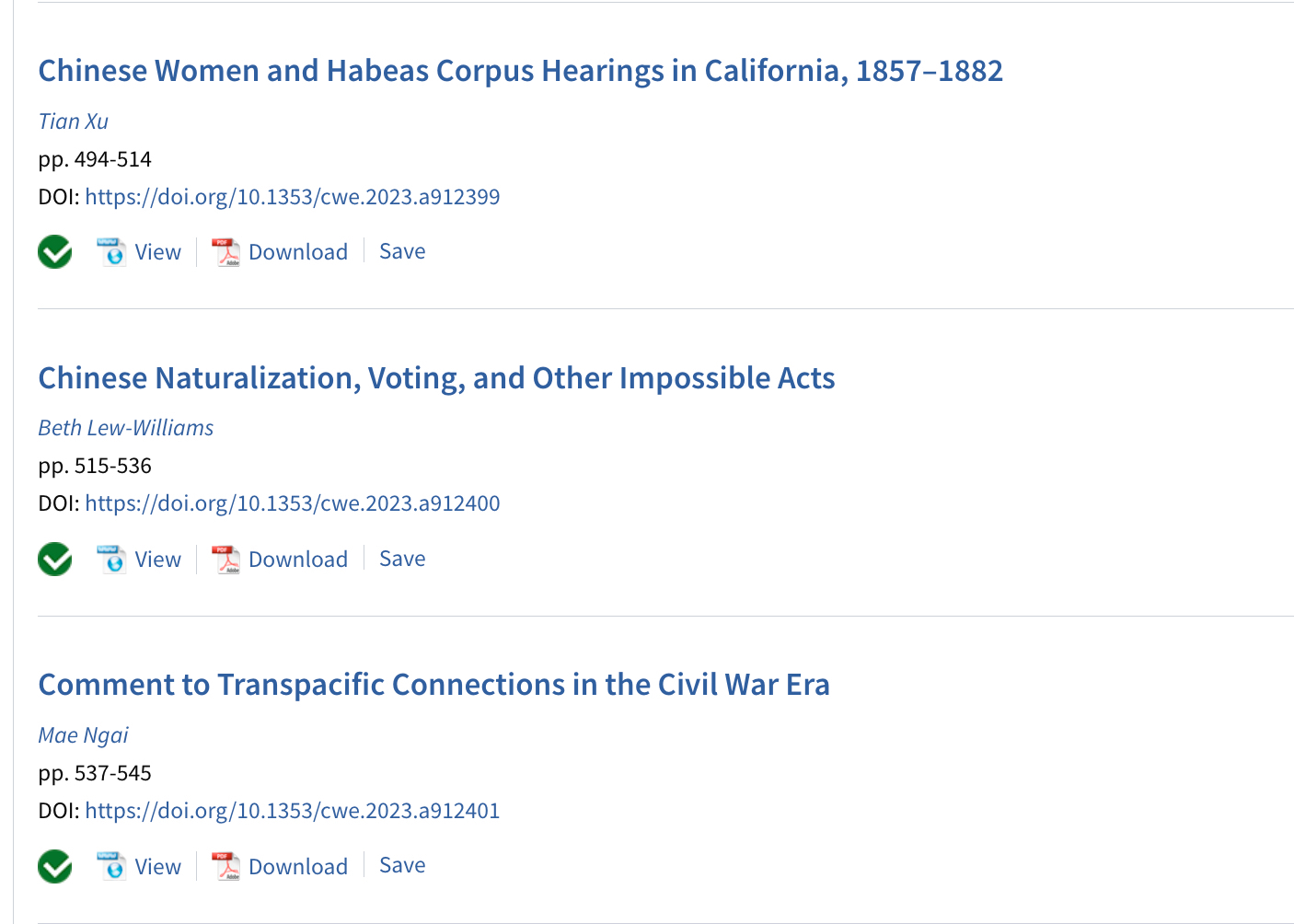Follow DOI link ending in a912400
This screenshot has height=924, width=1294.
tap(293, 503)
